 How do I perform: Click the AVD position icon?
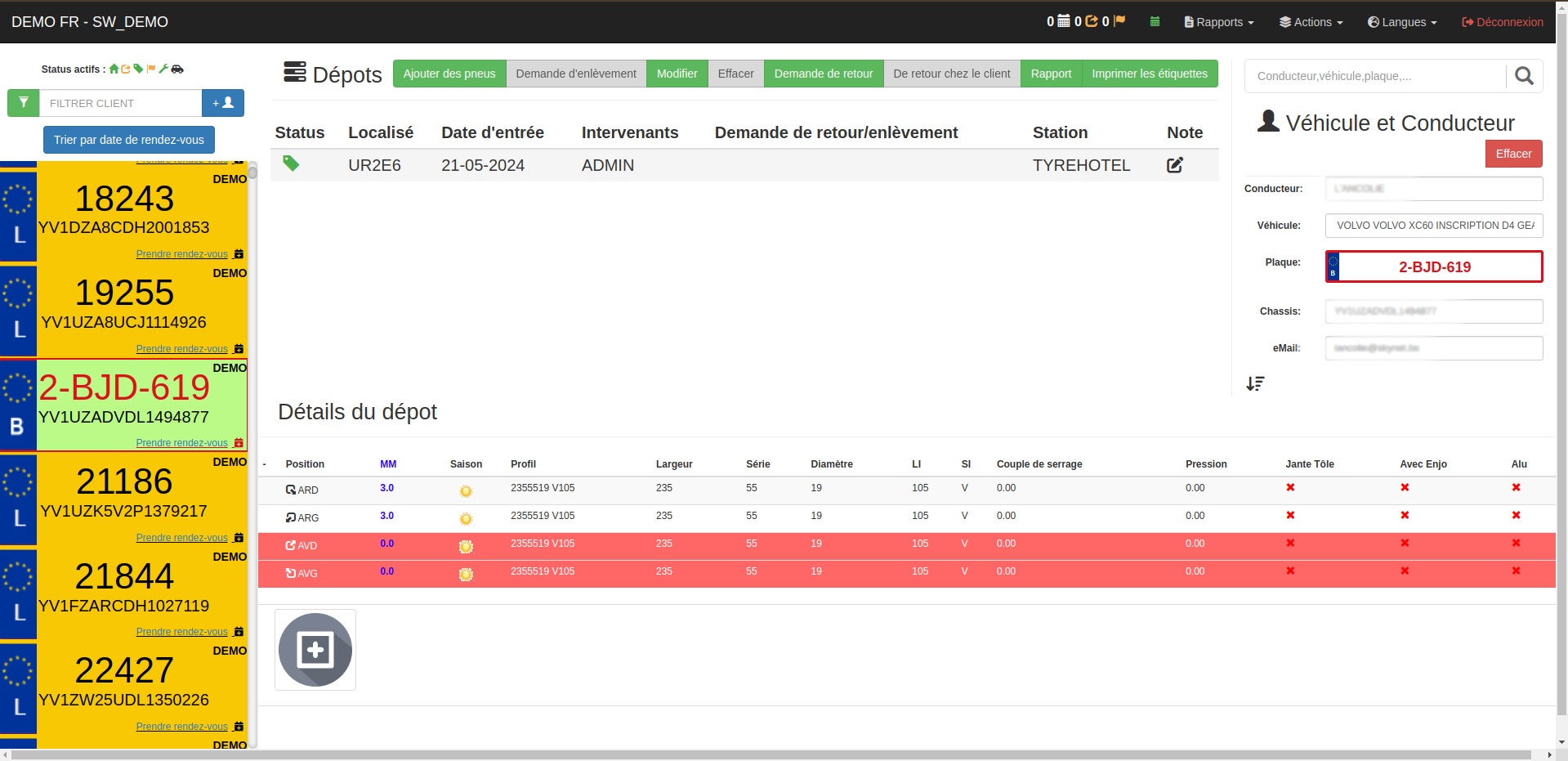point(290,545)
